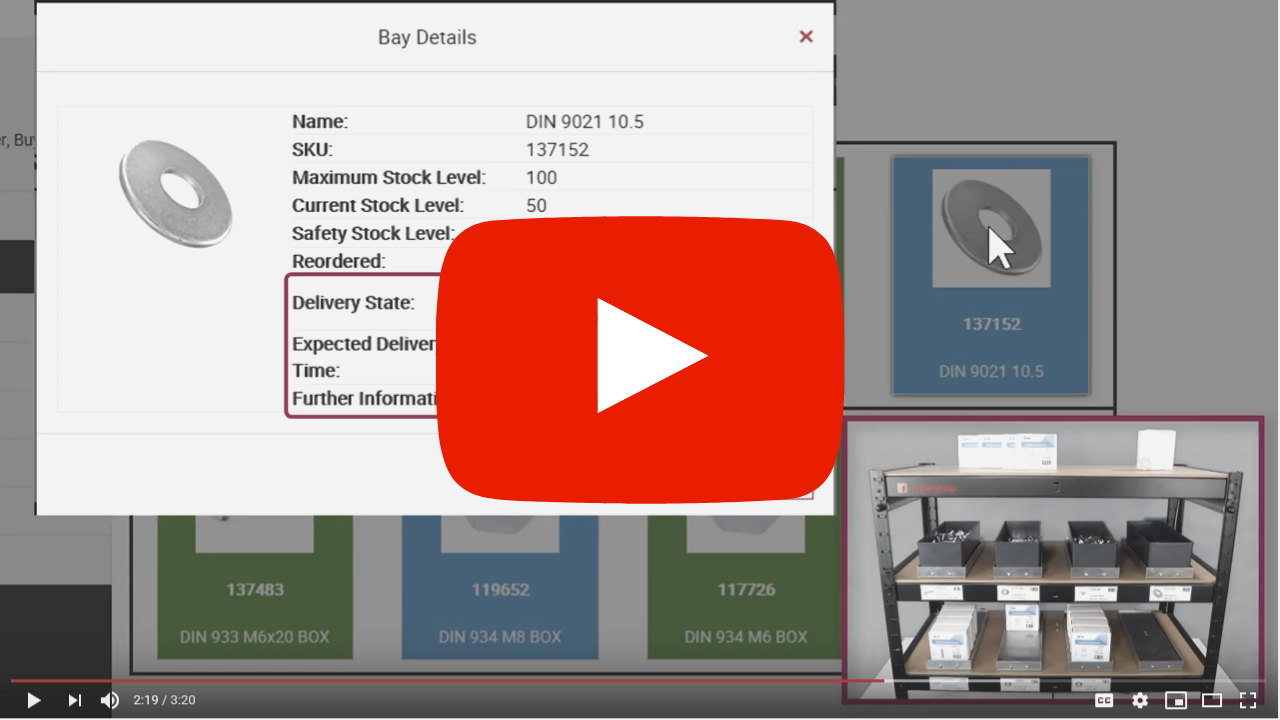Screen dimensions: 1280x720
Task: Click the Bay Details title
Action: [427, 37]
